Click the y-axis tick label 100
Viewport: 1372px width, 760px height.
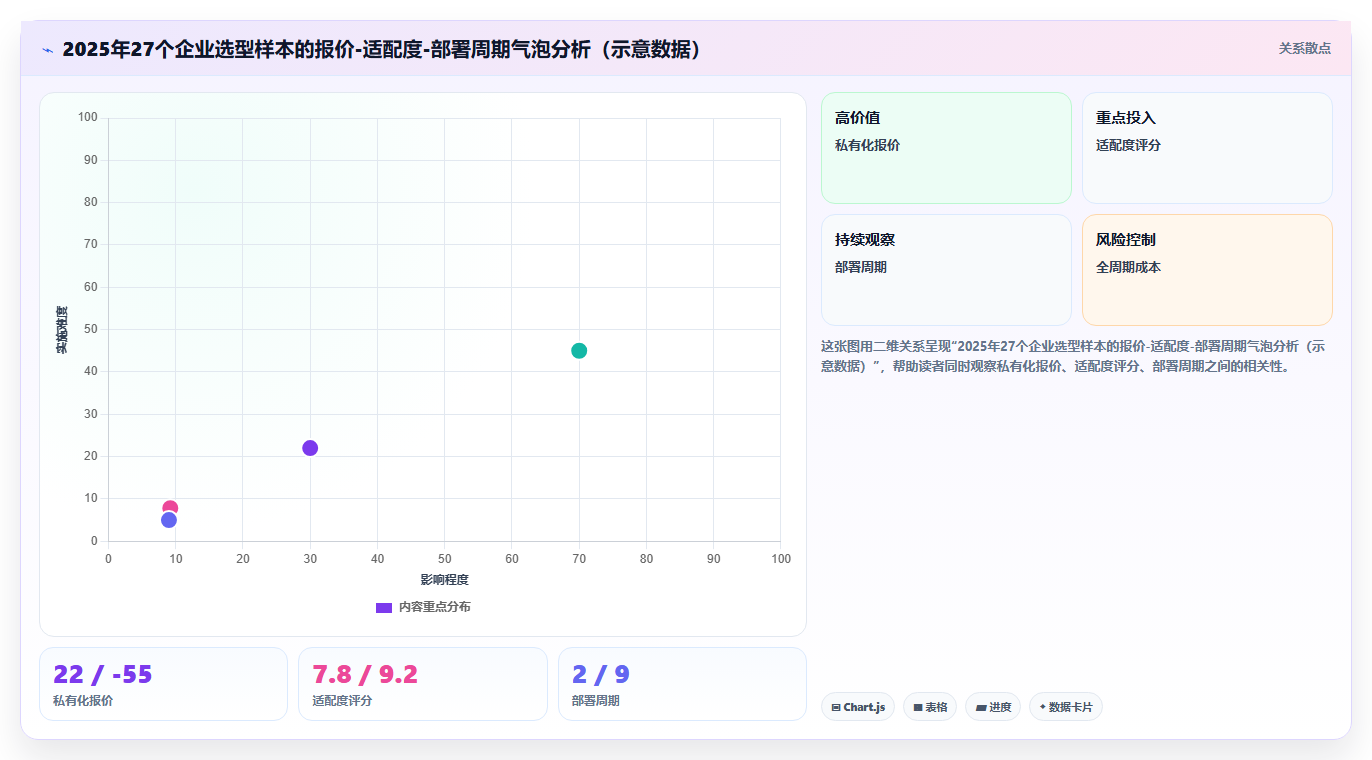(x=88, y=118)
